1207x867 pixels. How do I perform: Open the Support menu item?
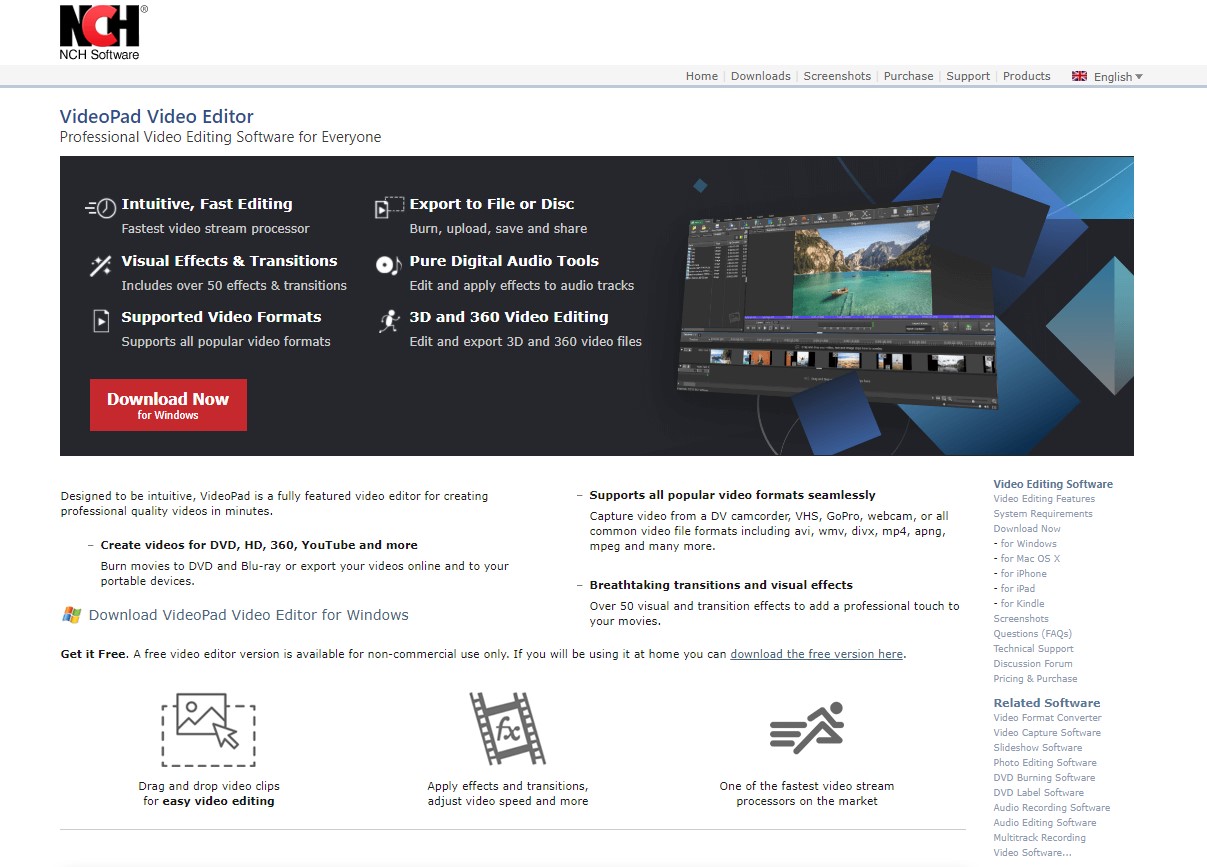click(968, 76)
